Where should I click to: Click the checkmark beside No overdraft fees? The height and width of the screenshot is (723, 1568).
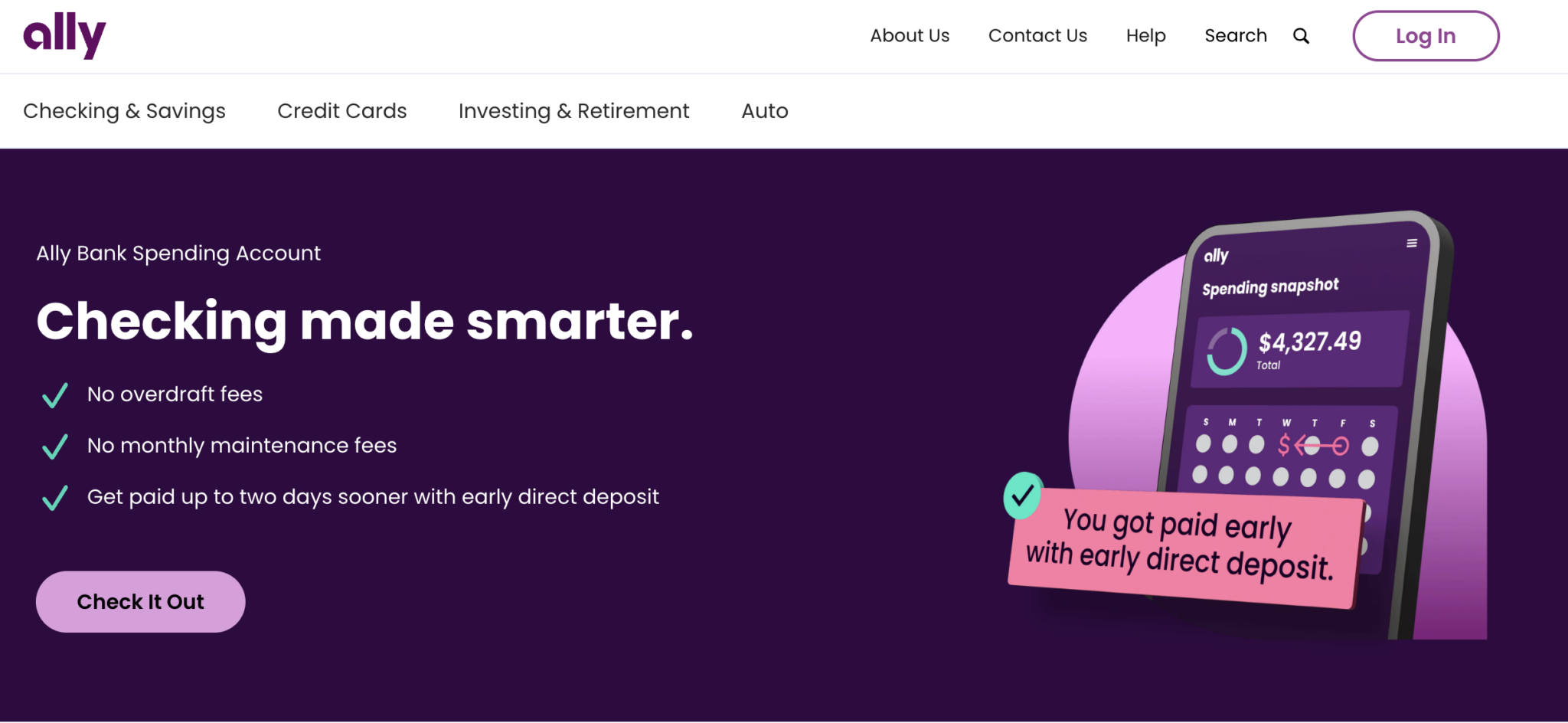(x=55, y=395)
